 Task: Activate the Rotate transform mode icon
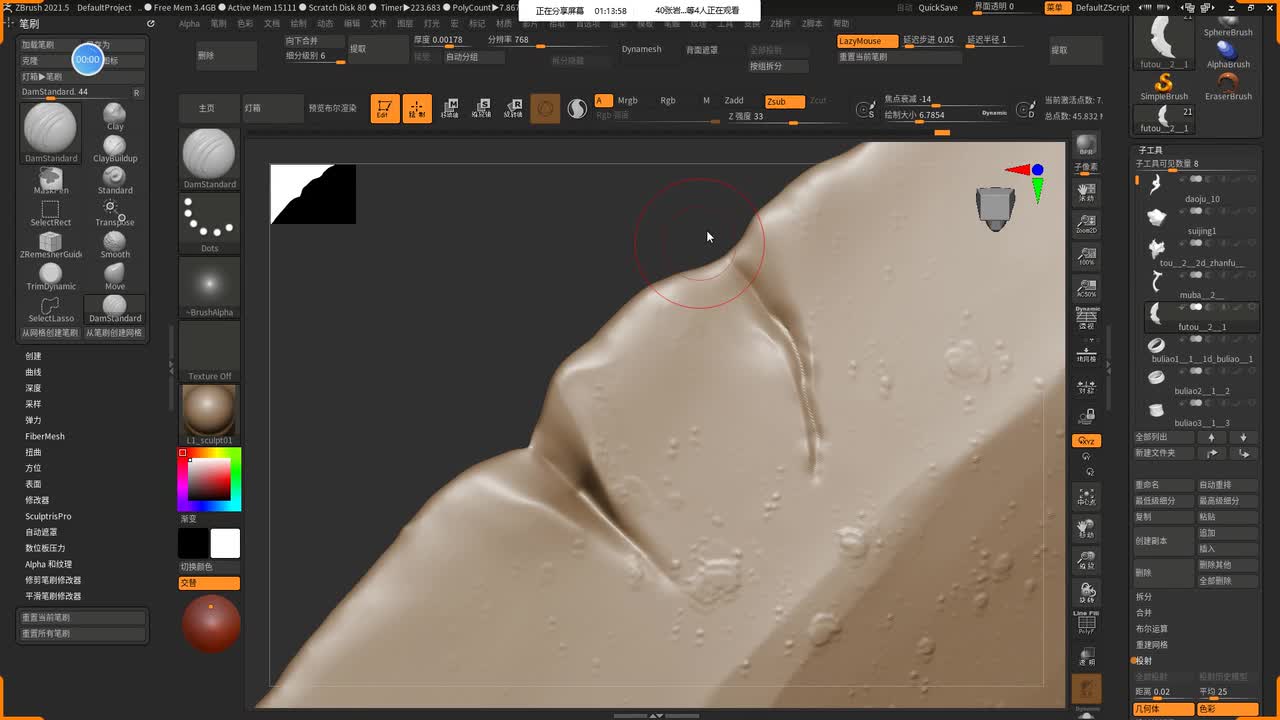pyautogui.click(x=513, y=108)
